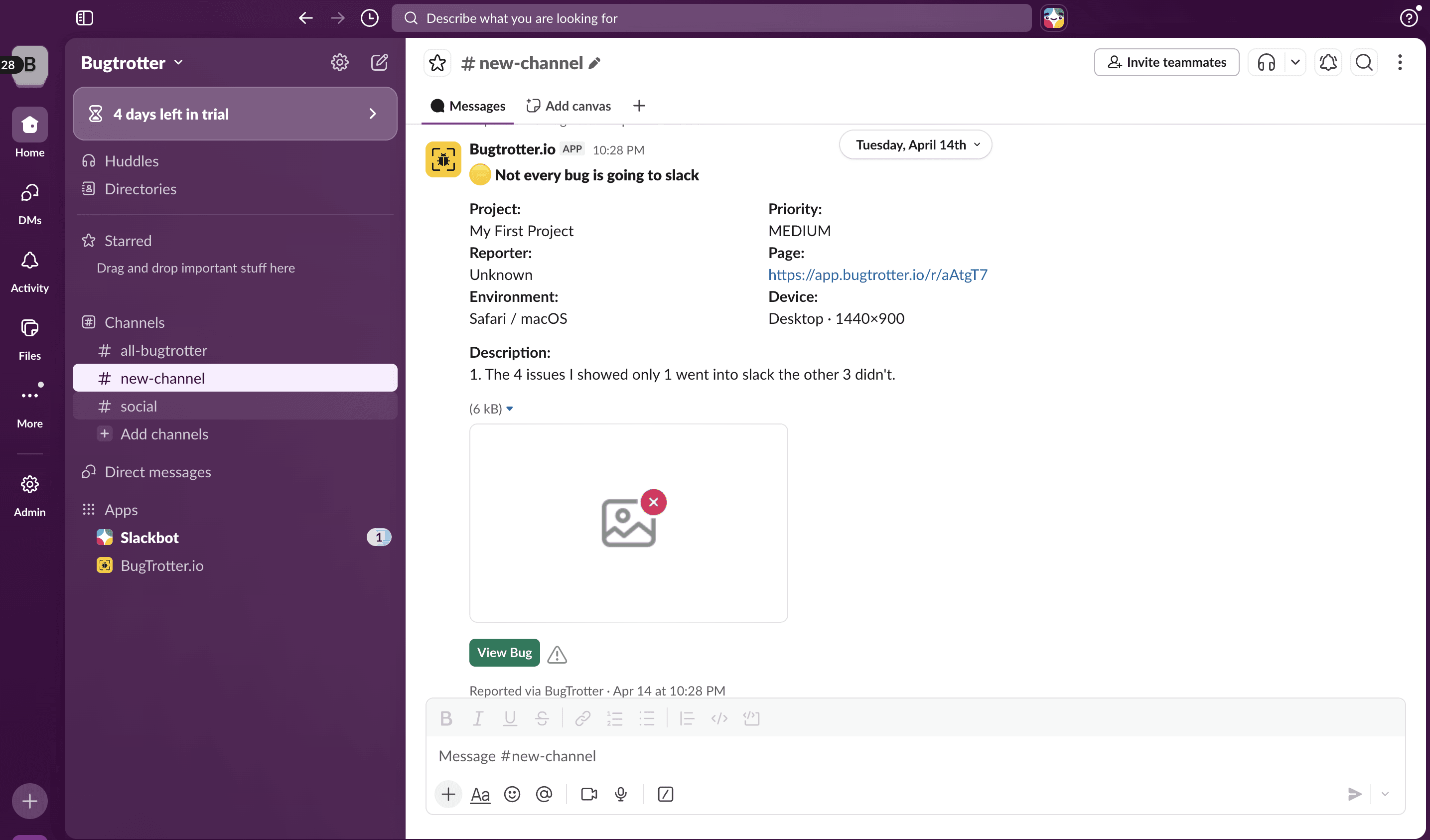Toggle inline code formatting
1430x840 pixels.
point(719,718)
